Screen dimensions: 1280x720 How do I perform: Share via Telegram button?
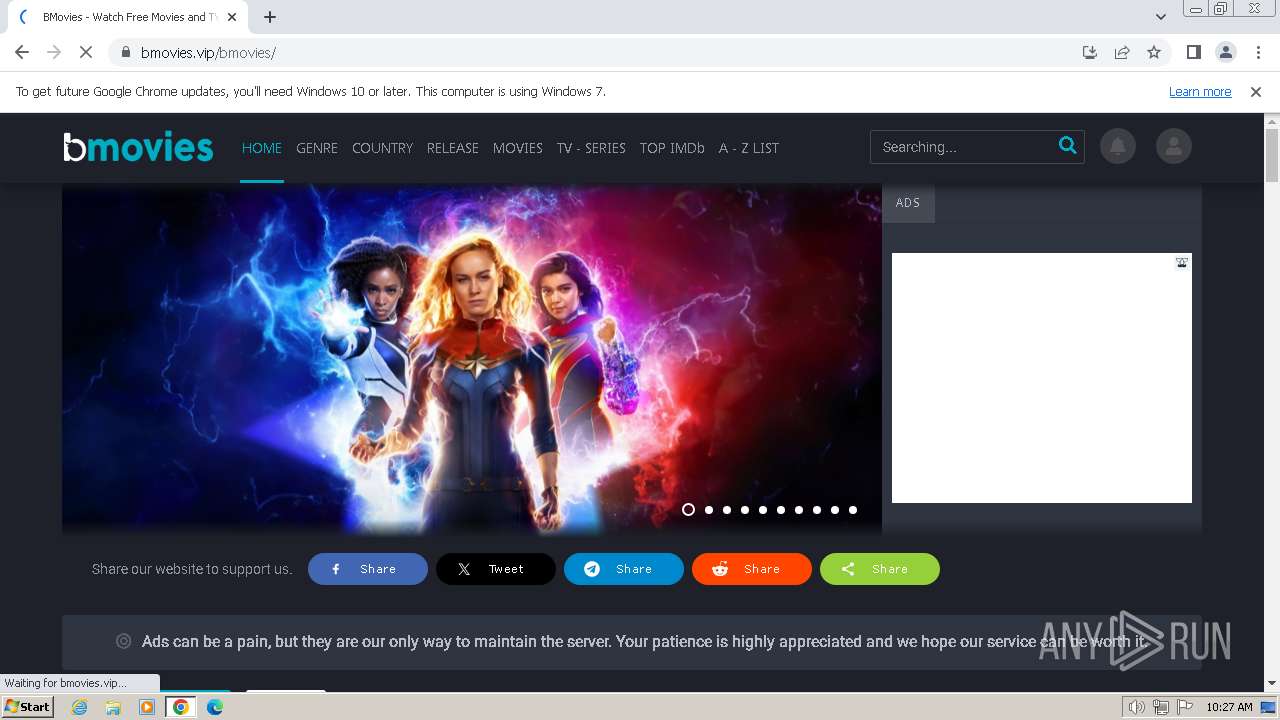[x=624, y=569]
